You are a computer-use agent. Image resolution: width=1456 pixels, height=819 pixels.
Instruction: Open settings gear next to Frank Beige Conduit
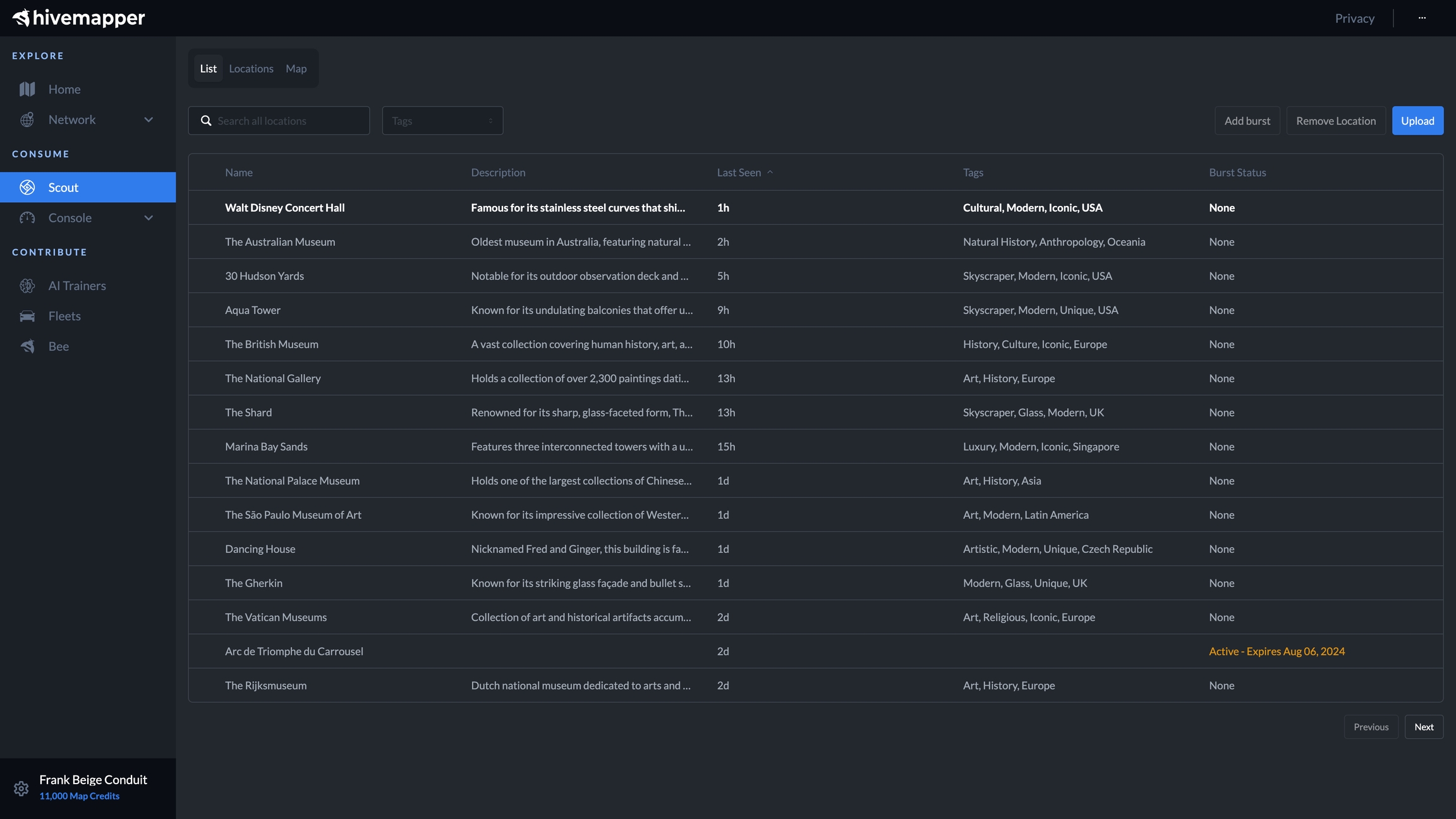tap(21, 788)
